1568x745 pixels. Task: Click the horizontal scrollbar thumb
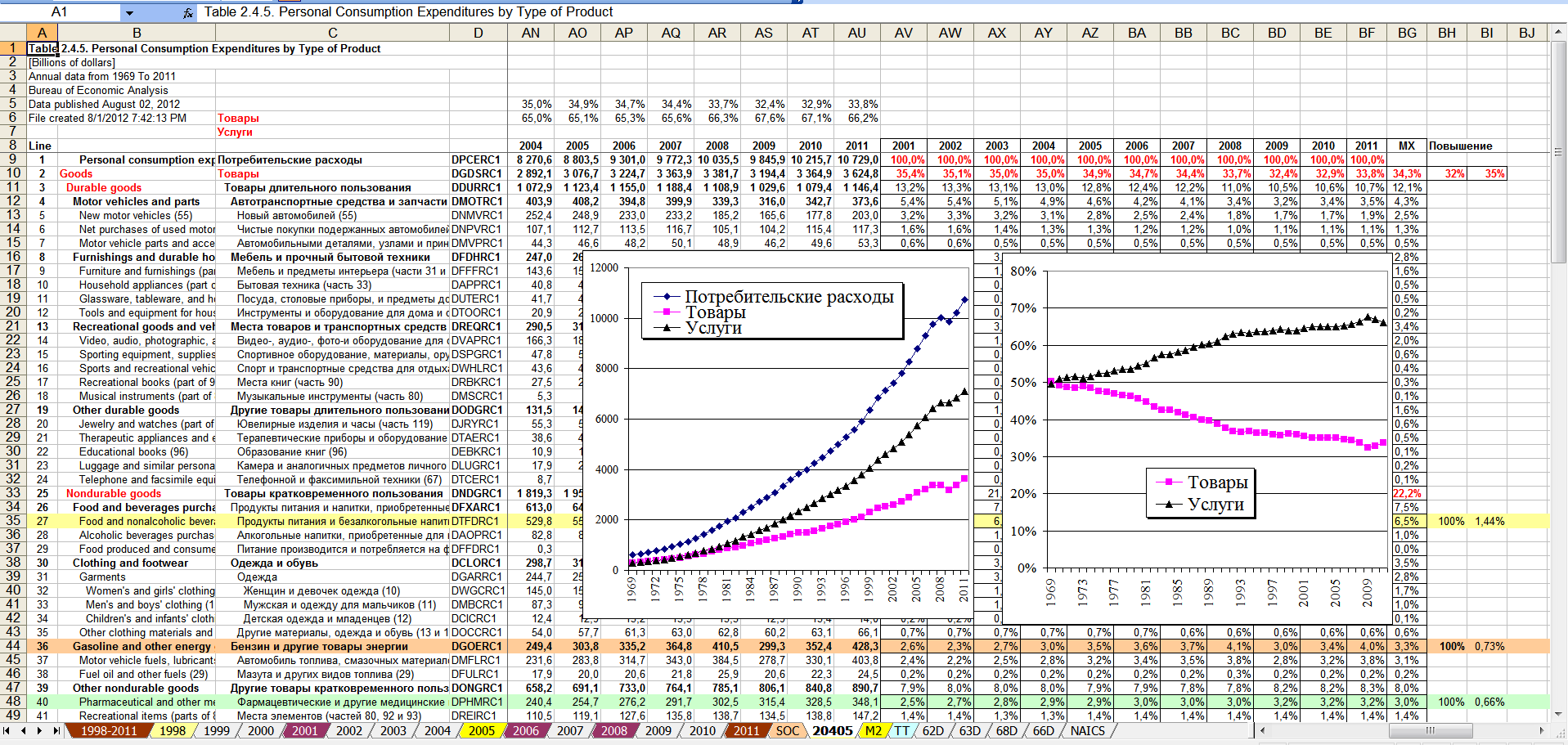click(1430, 730)
